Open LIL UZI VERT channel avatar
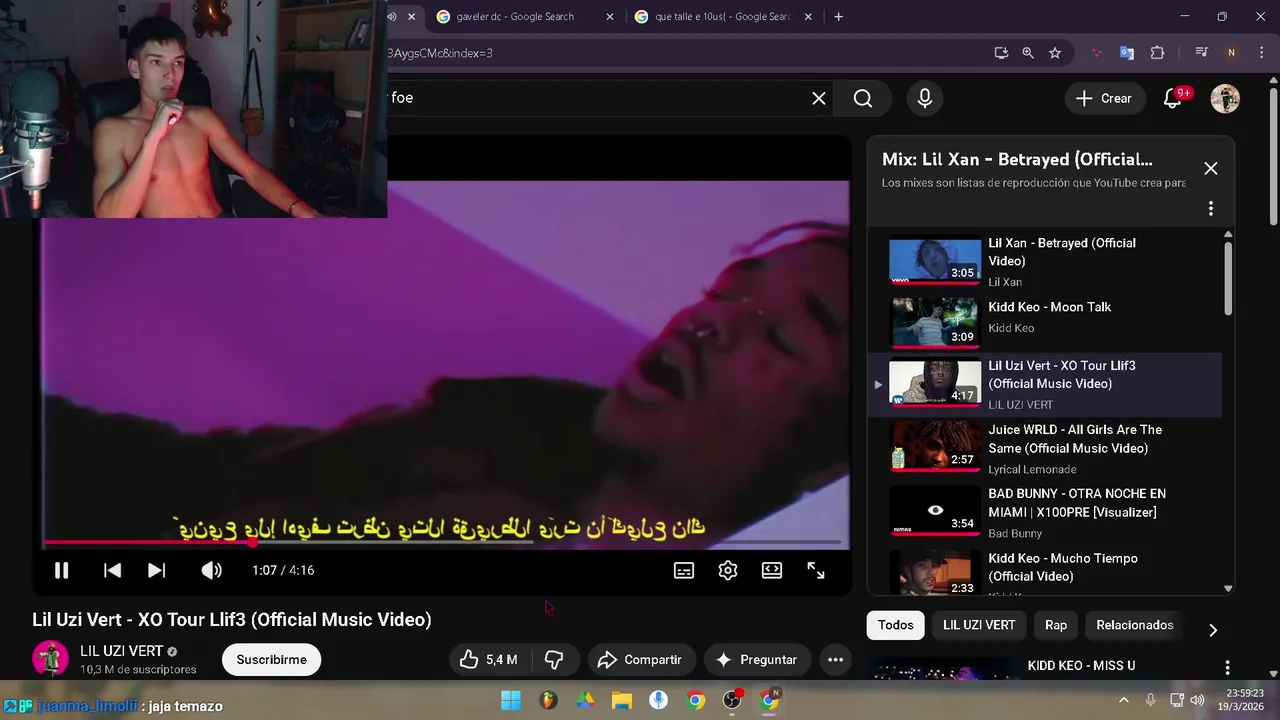The height and width of the screenshot is (720, 1280). 50,659
